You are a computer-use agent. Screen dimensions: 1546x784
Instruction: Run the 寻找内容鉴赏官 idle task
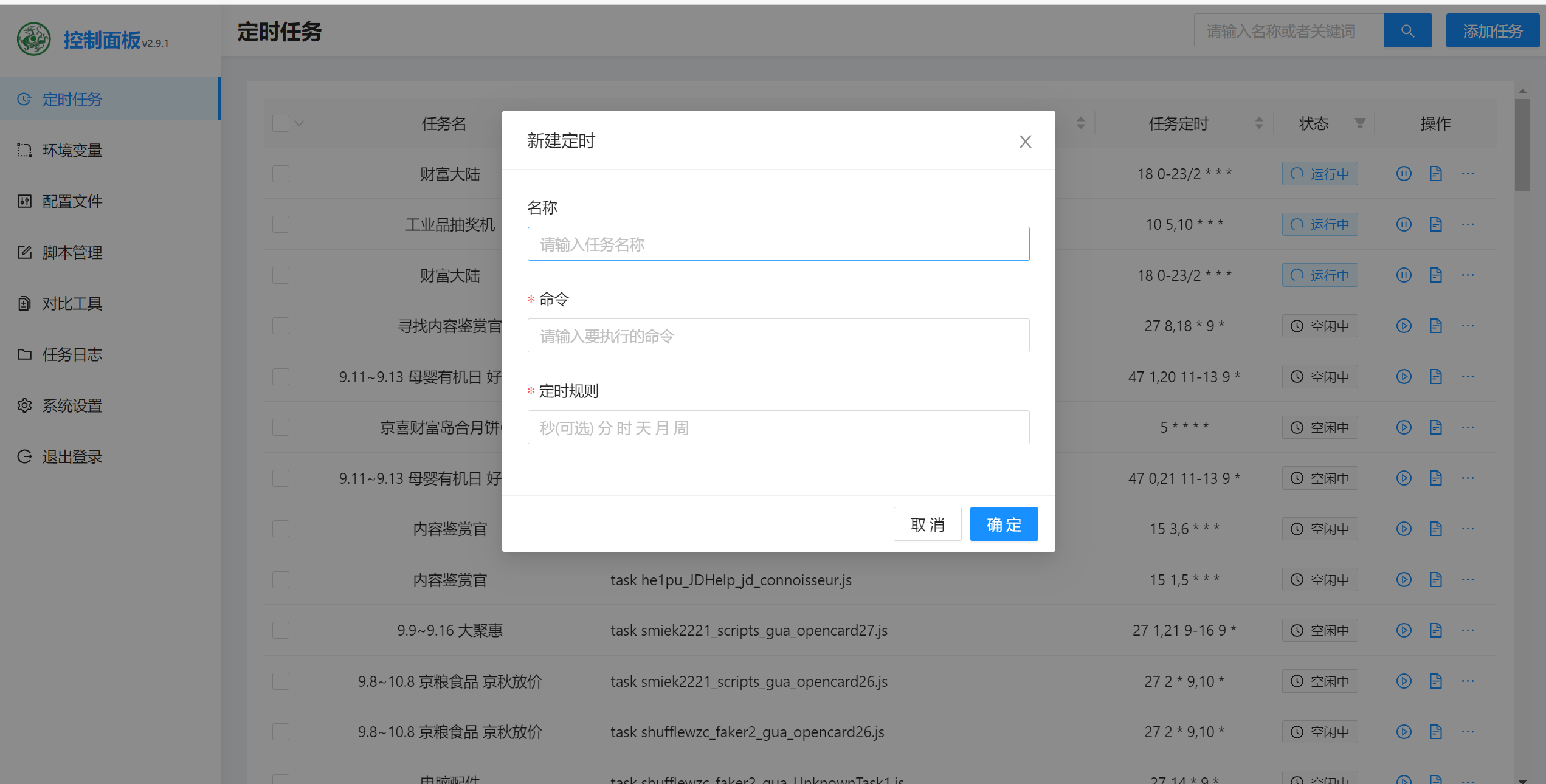[1403, 325]
